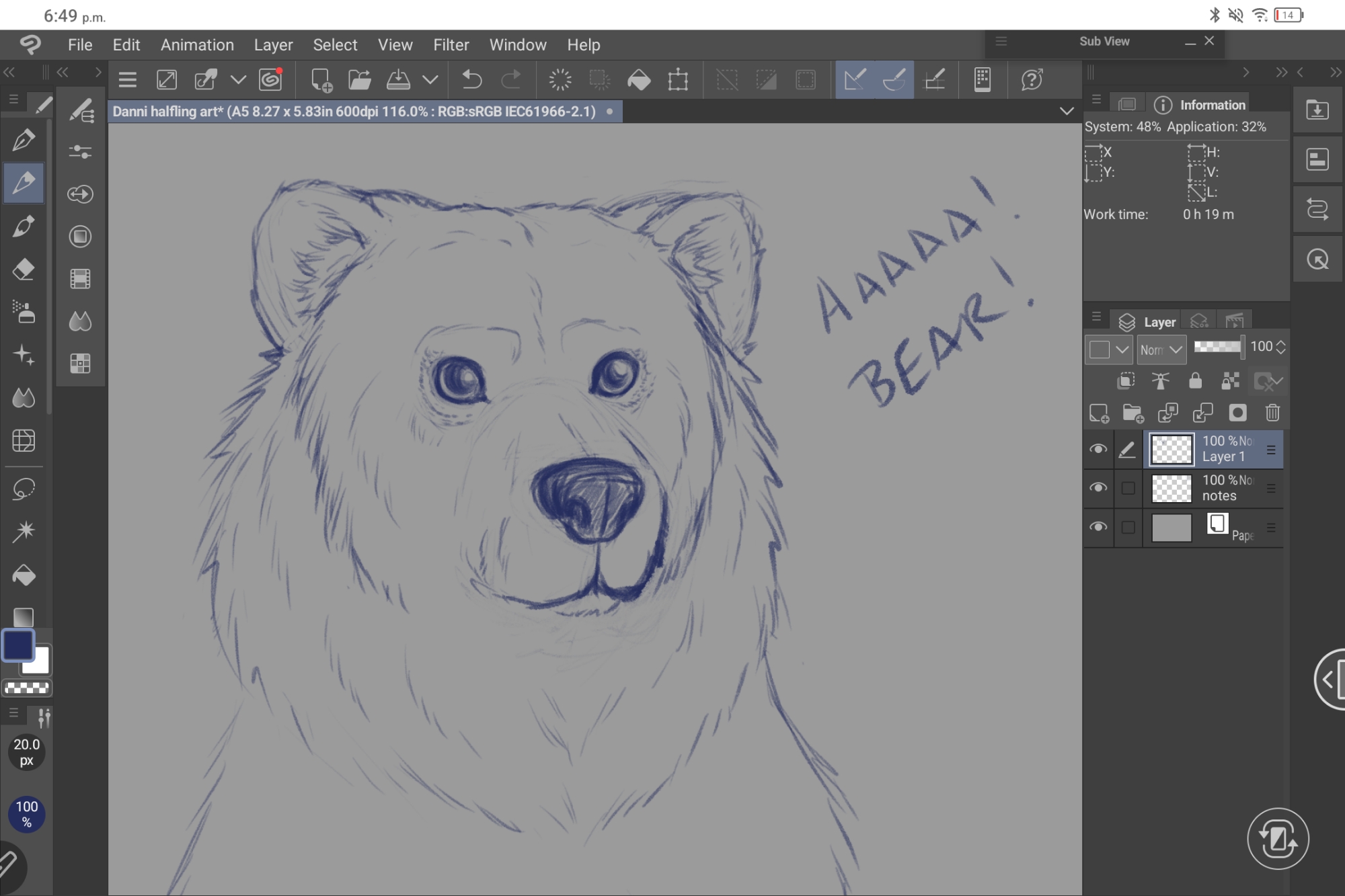Toggle visibility of Layer 1
1345x896 pixels.
[1098, 449]
